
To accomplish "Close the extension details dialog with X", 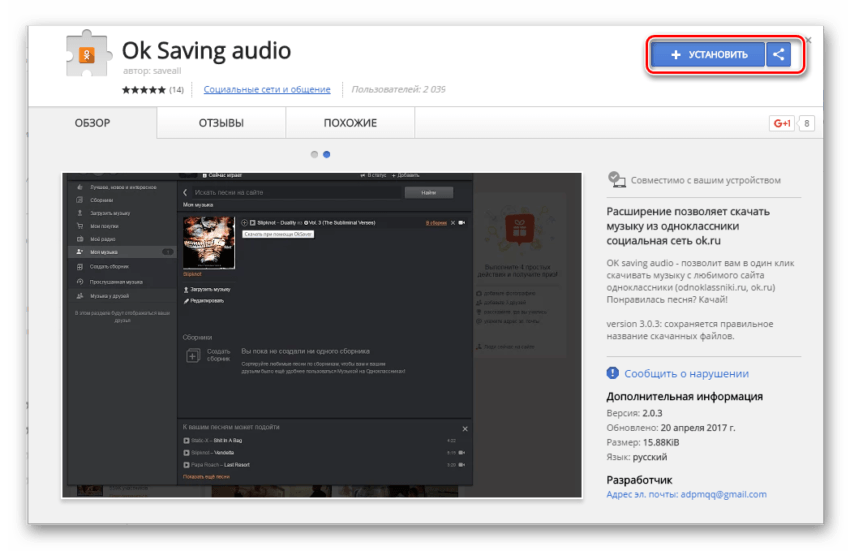I will [x=807, y=41].
